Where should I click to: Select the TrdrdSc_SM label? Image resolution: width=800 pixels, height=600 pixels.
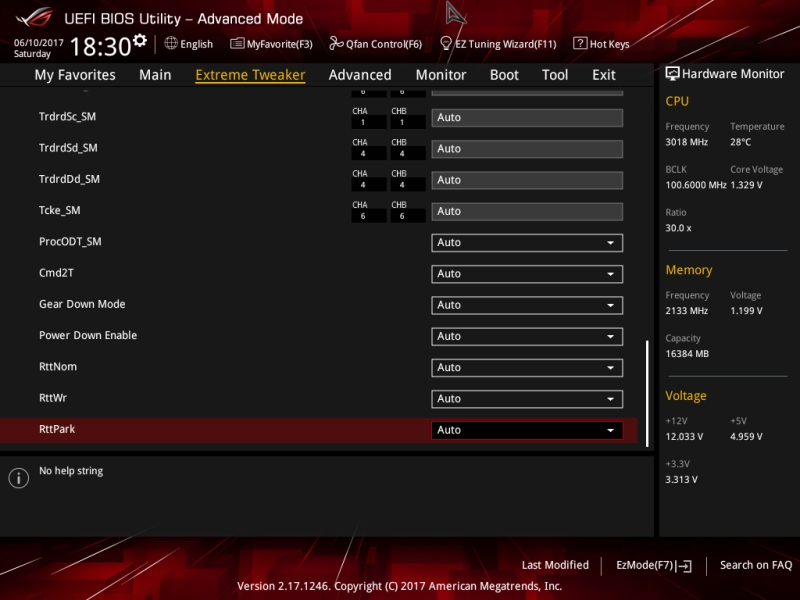tap(67, 116)
